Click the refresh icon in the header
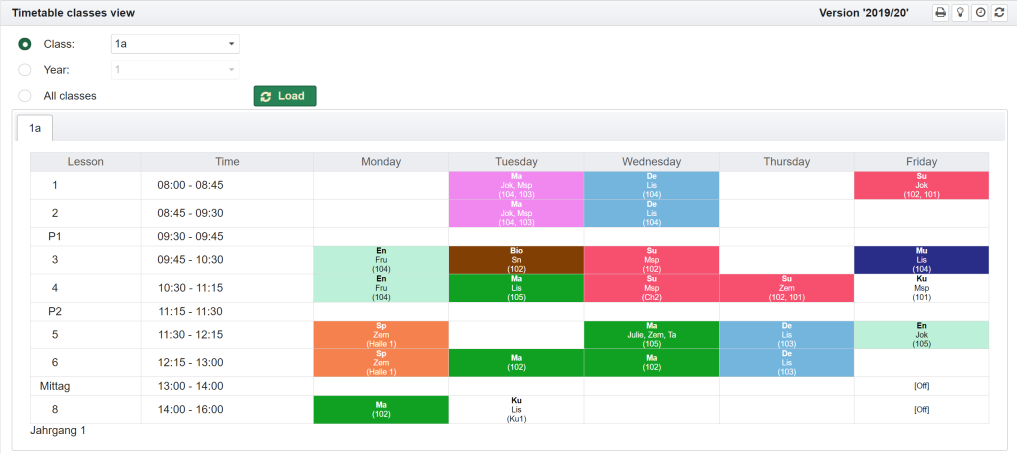 998,13
